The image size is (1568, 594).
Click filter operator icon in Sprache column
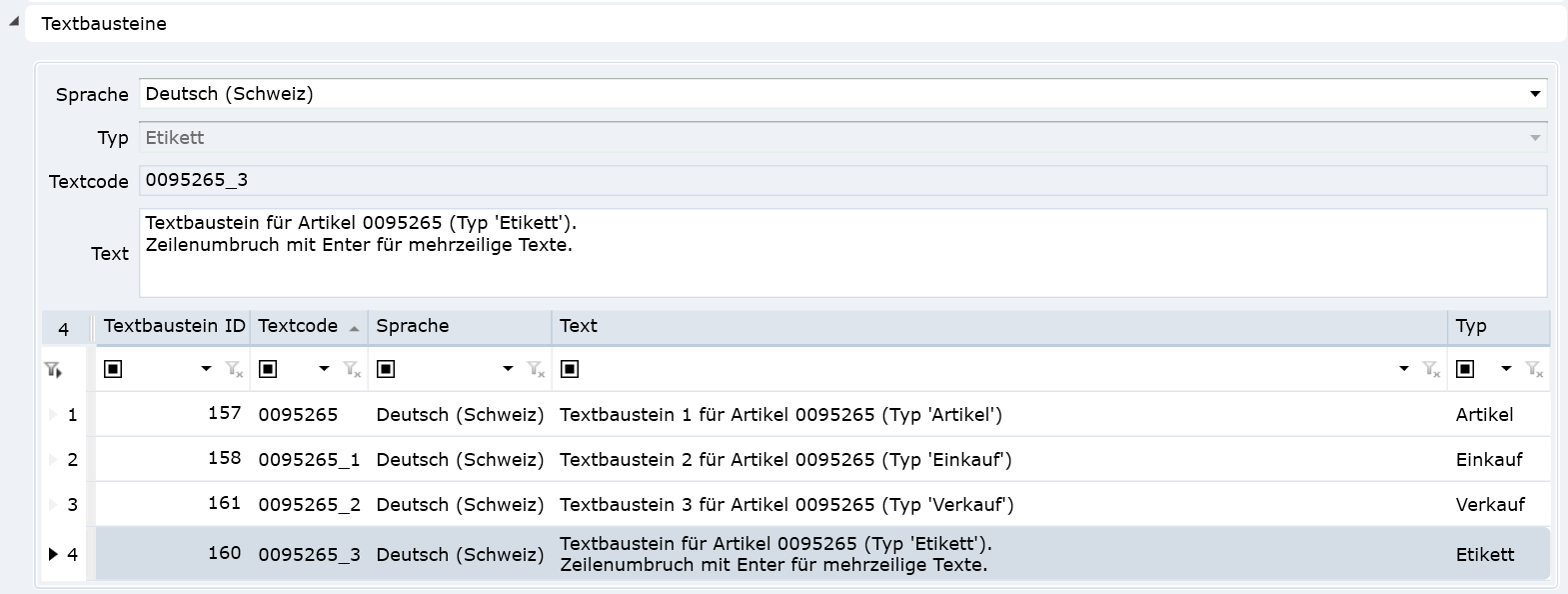[386, 369]
